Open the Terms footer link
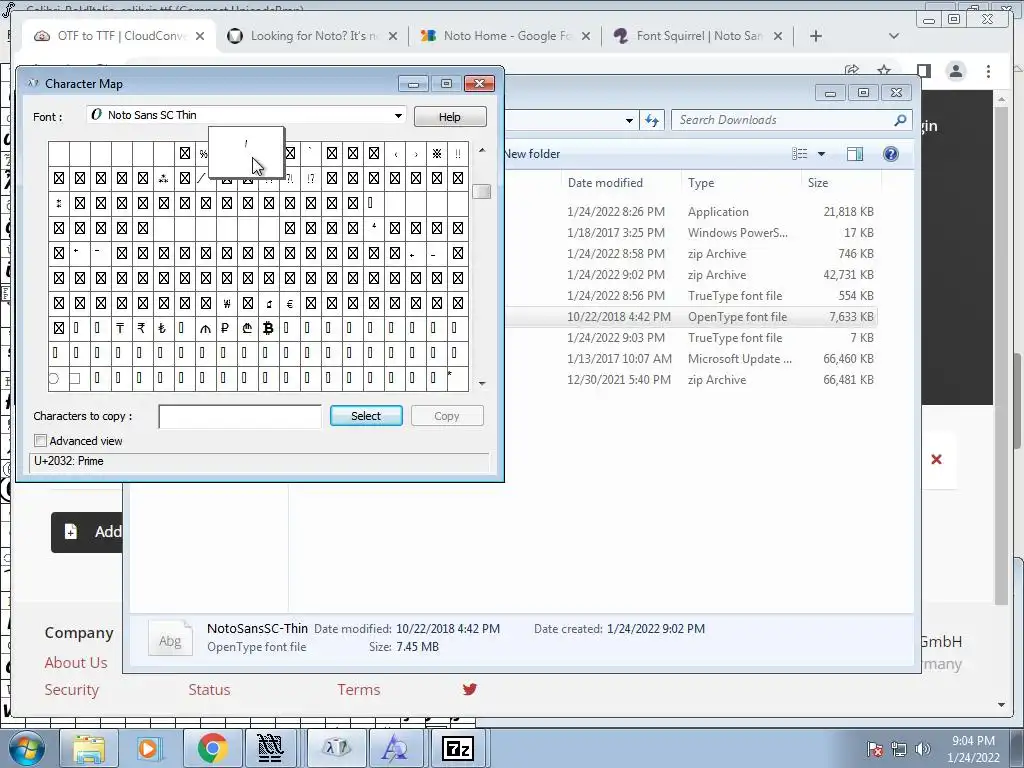 (x=359, y=690)
